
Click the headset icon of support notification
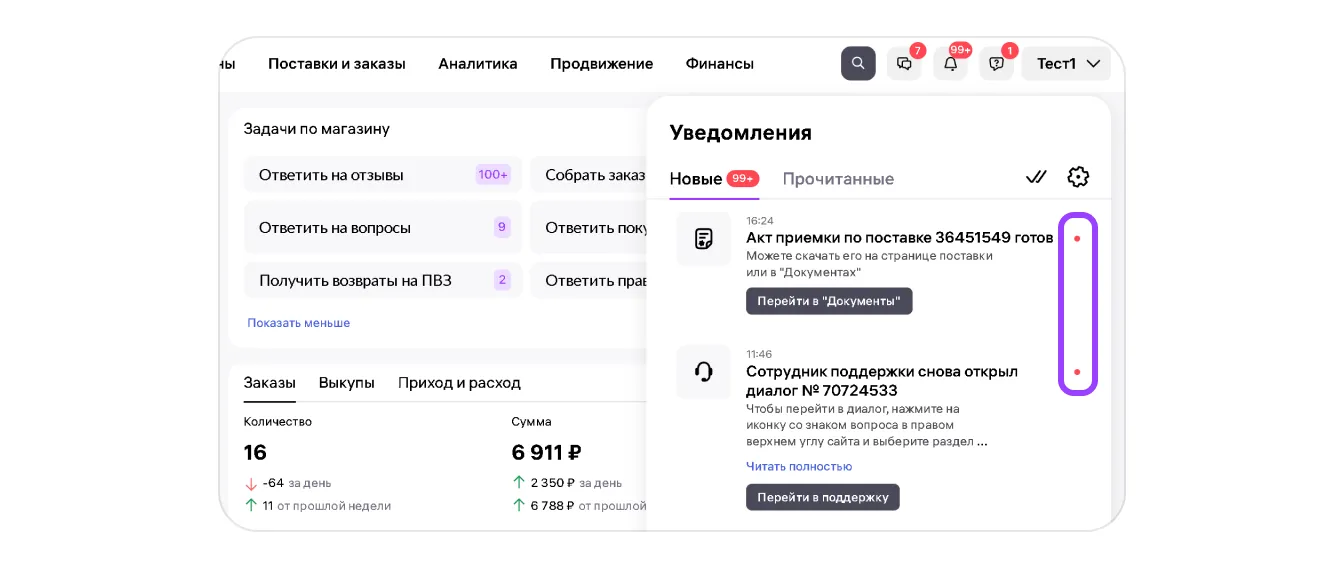click(703, 372)
